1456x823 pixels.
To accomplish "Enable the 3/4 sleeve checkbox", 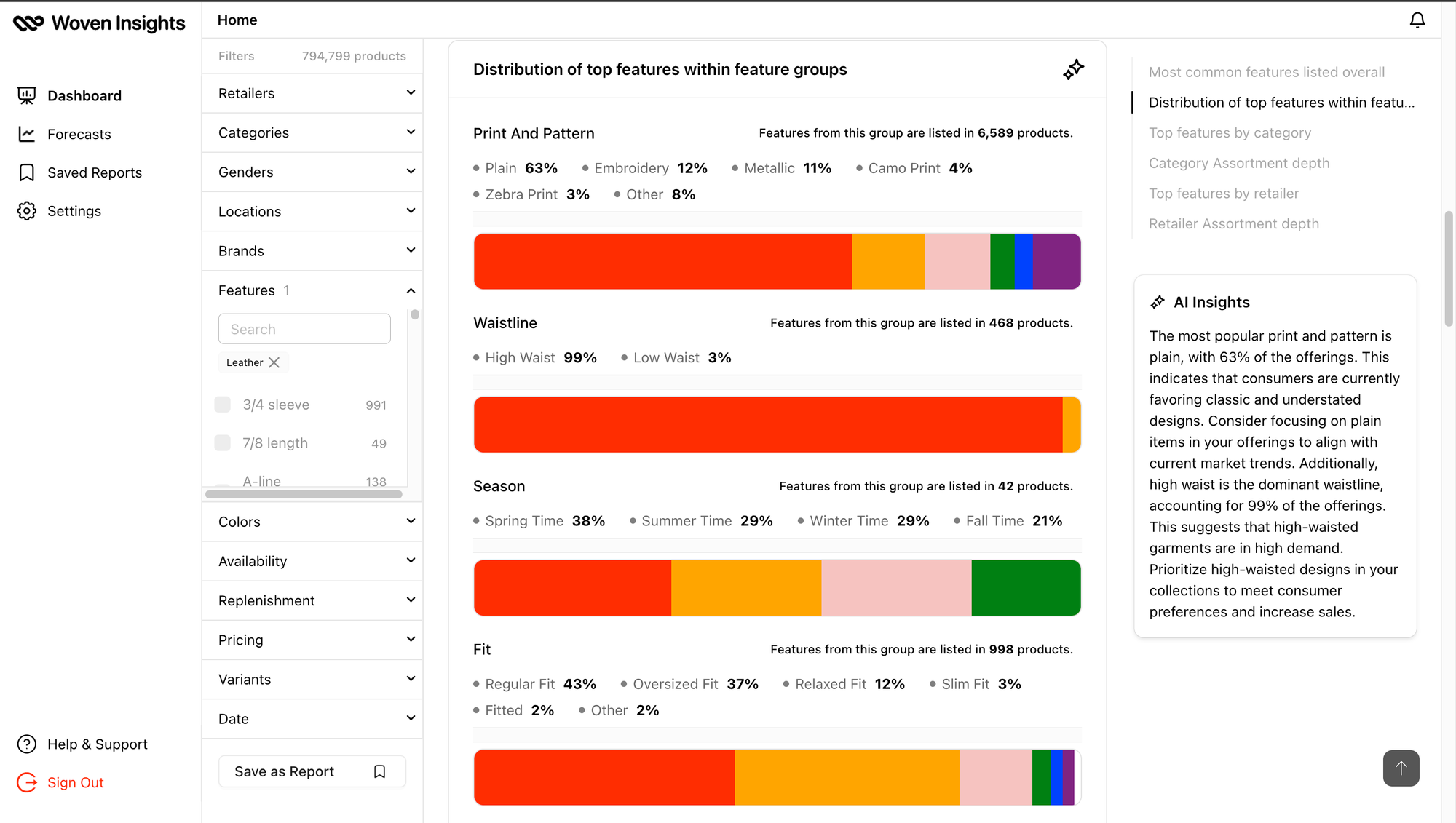I will pyautogui.click(x=222, y=404).
